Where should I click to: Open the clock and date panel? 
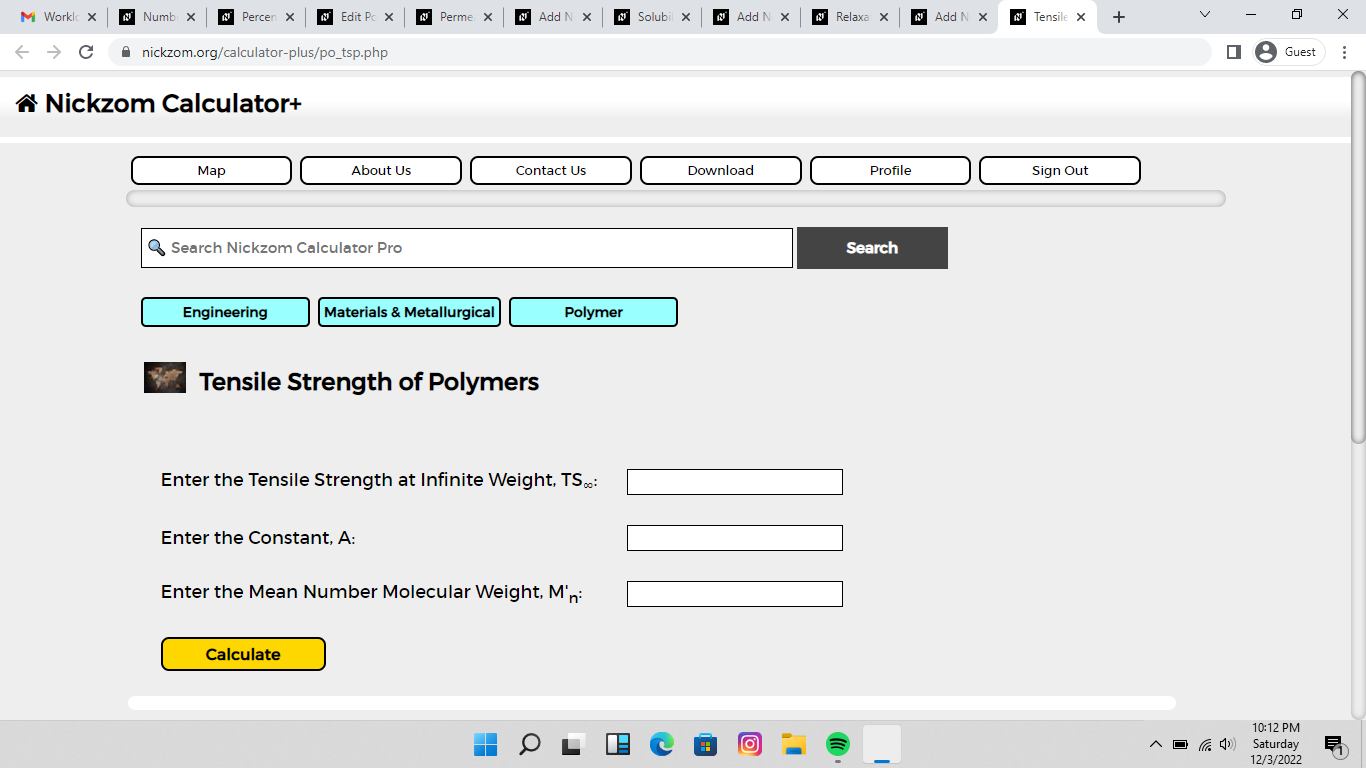(1276, 744)
